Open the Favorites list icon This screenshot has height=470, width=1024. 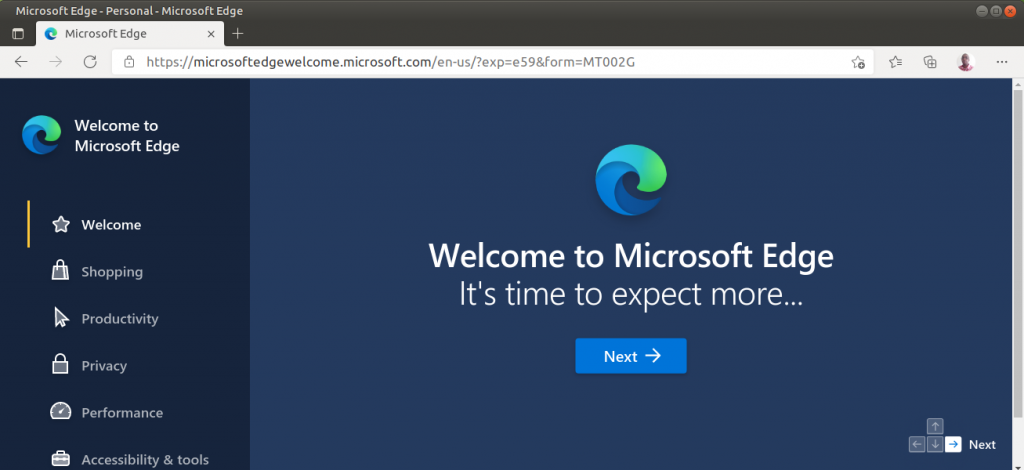(x=895, y=62)
